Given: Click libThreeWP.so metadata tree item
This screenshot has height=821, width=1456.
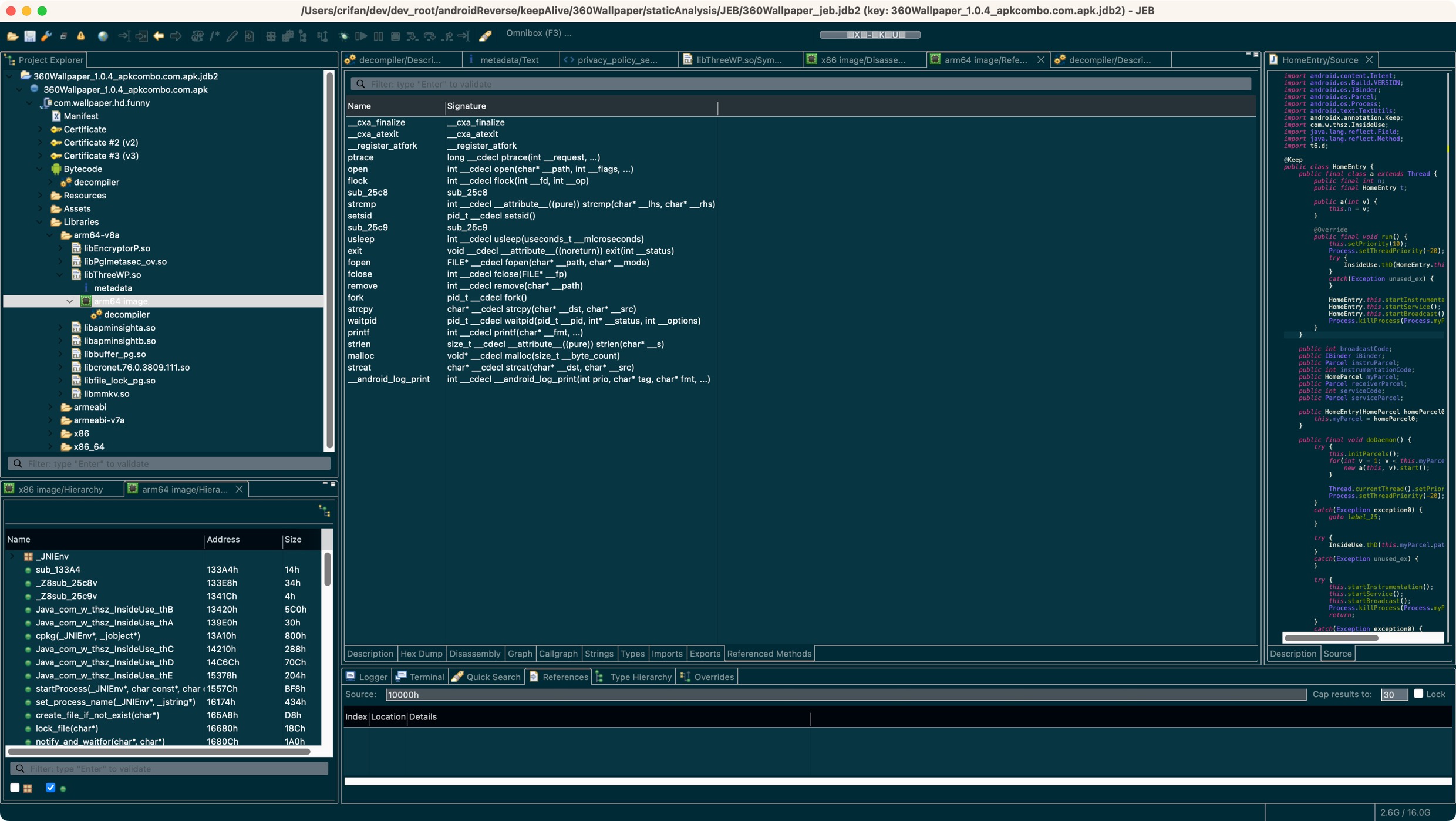Looking at the screenshot, I should 113,287.
